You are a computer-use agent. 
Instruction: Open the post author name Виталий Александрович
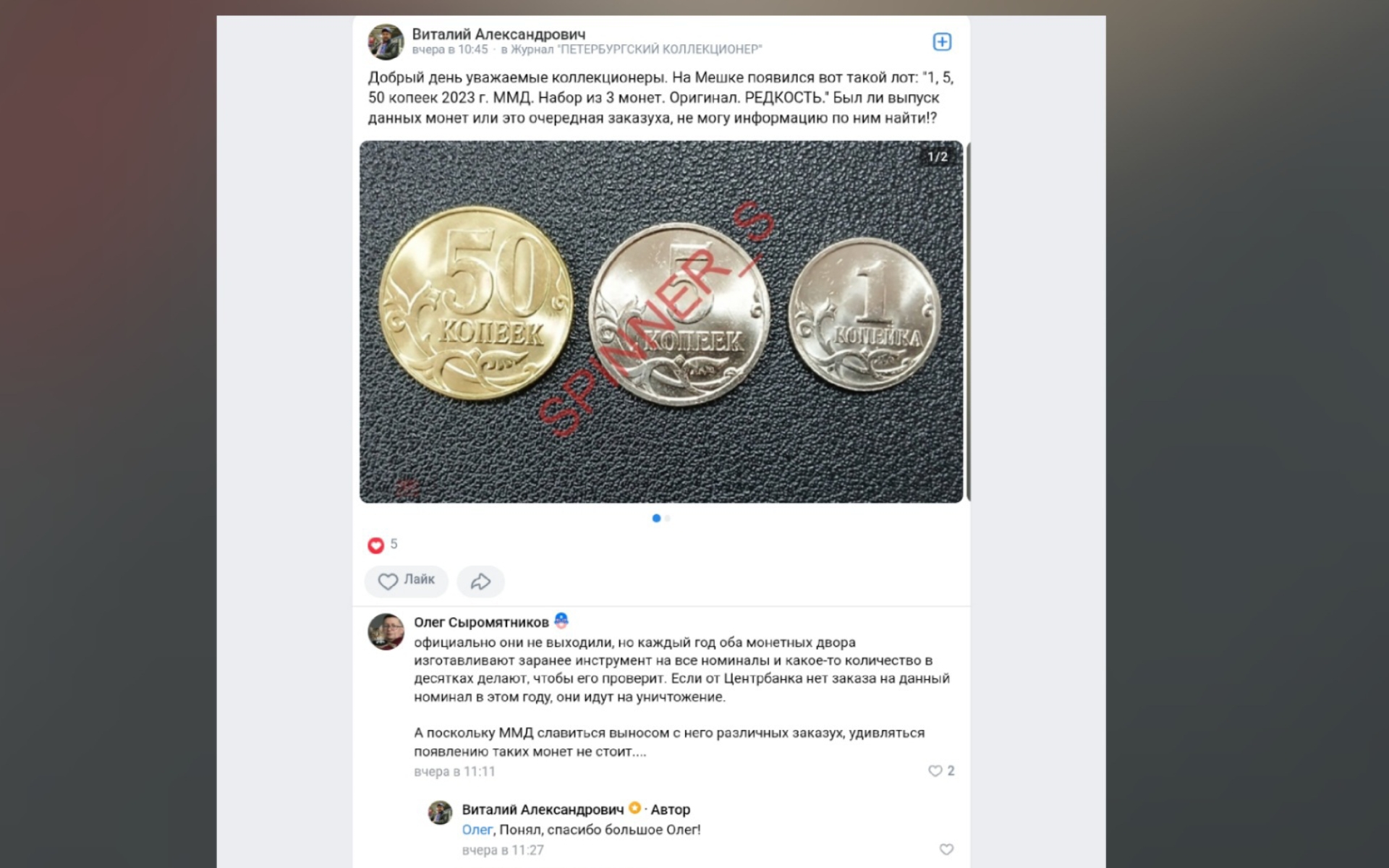498,34
